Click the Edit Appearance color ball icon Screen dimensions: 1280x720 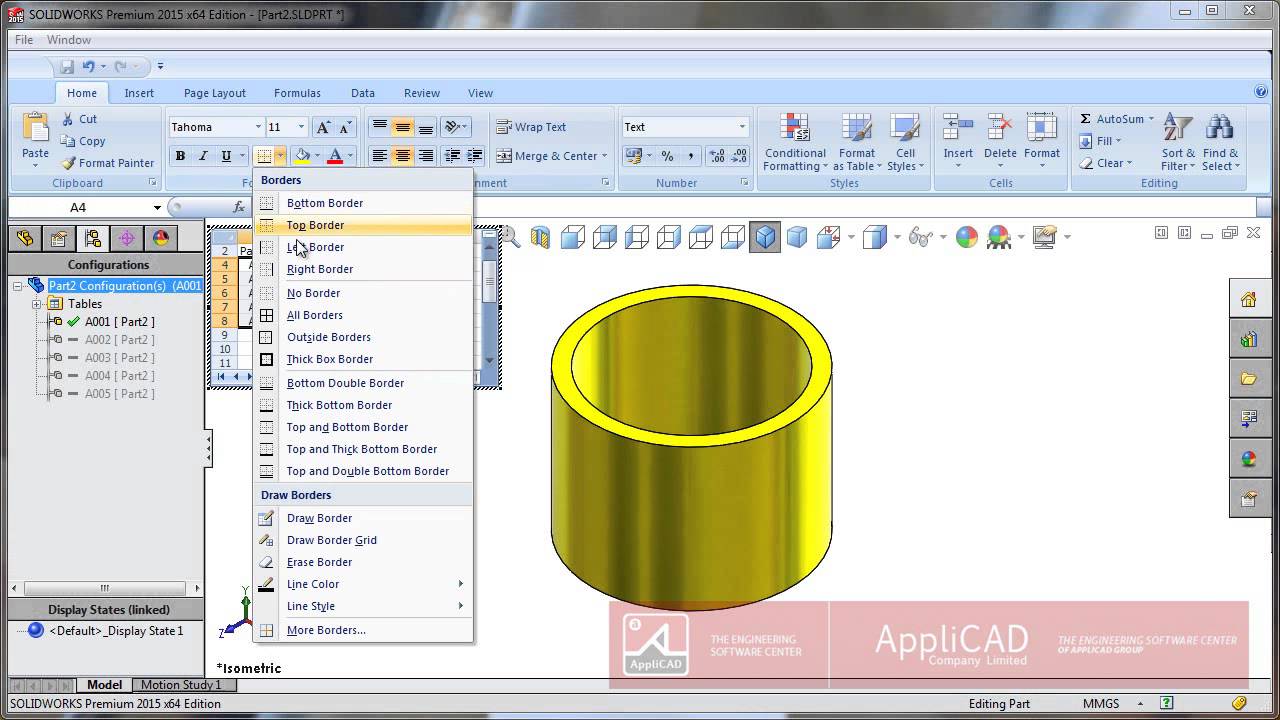(966, 237)
